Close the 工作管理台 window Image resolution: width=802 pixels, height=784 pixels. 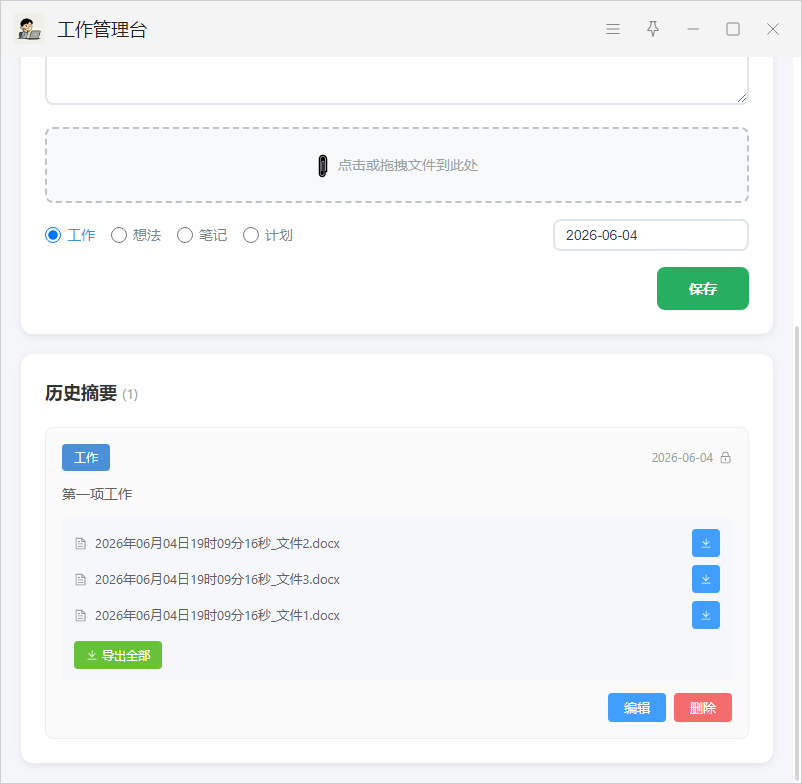(773, 29)
